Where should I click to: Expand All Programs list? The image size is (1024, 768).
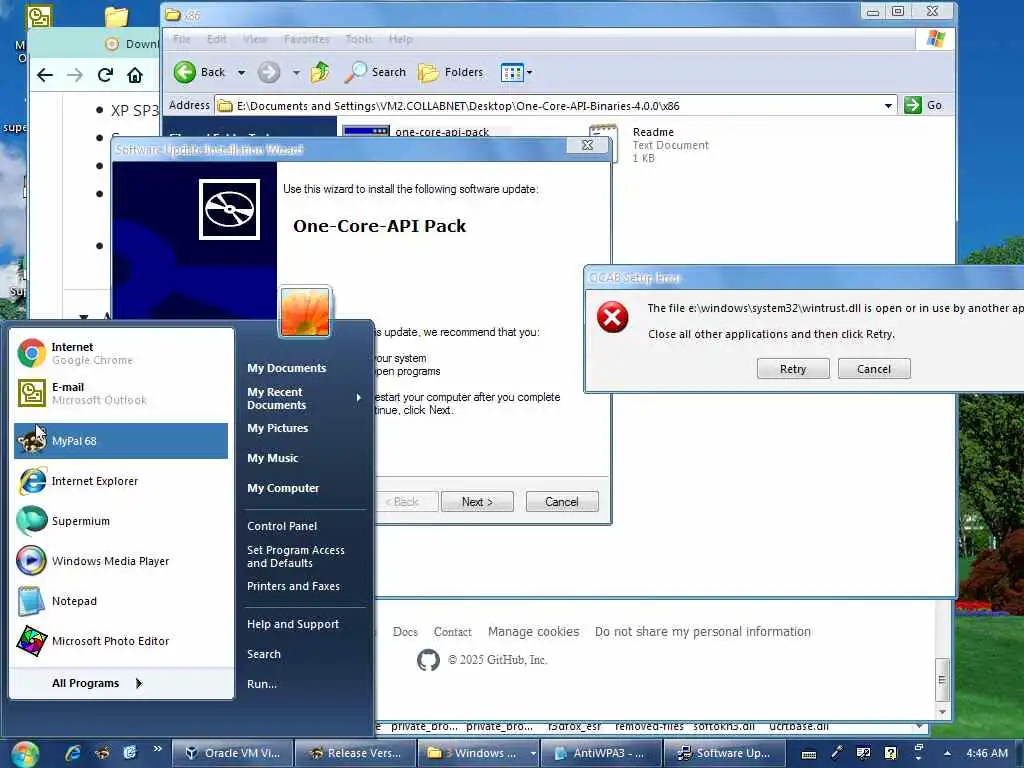click(97, 683)
